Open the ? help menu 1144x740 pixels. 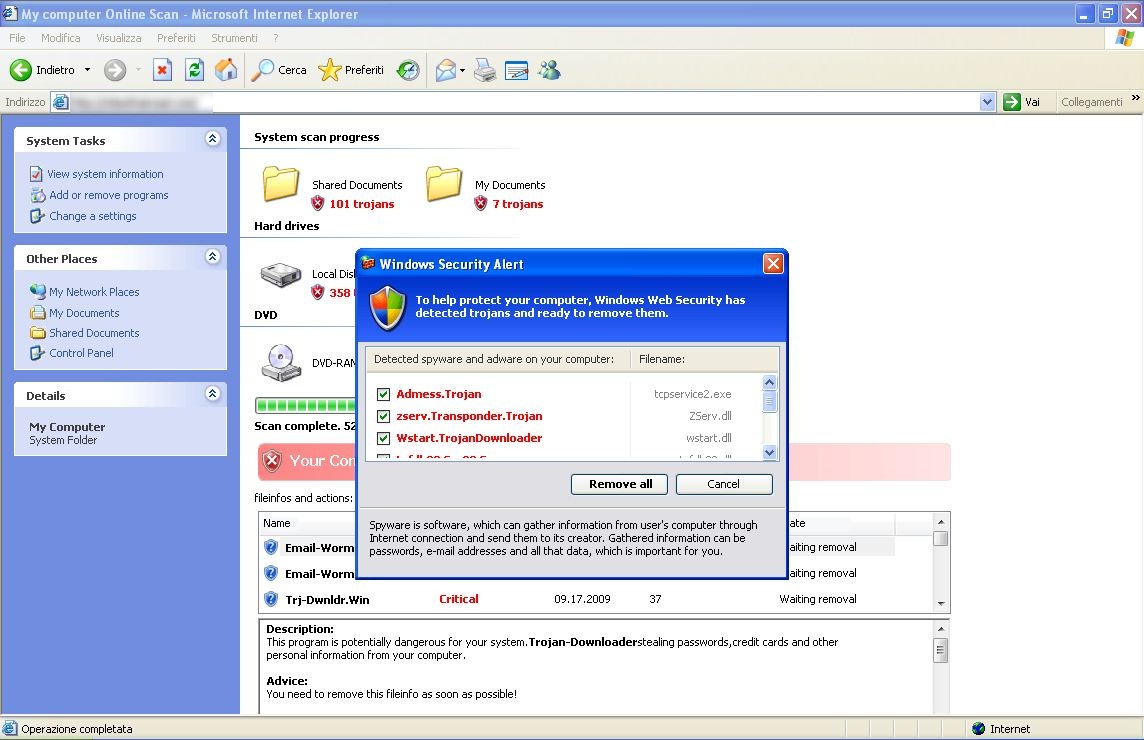click(x=276, y=38)
